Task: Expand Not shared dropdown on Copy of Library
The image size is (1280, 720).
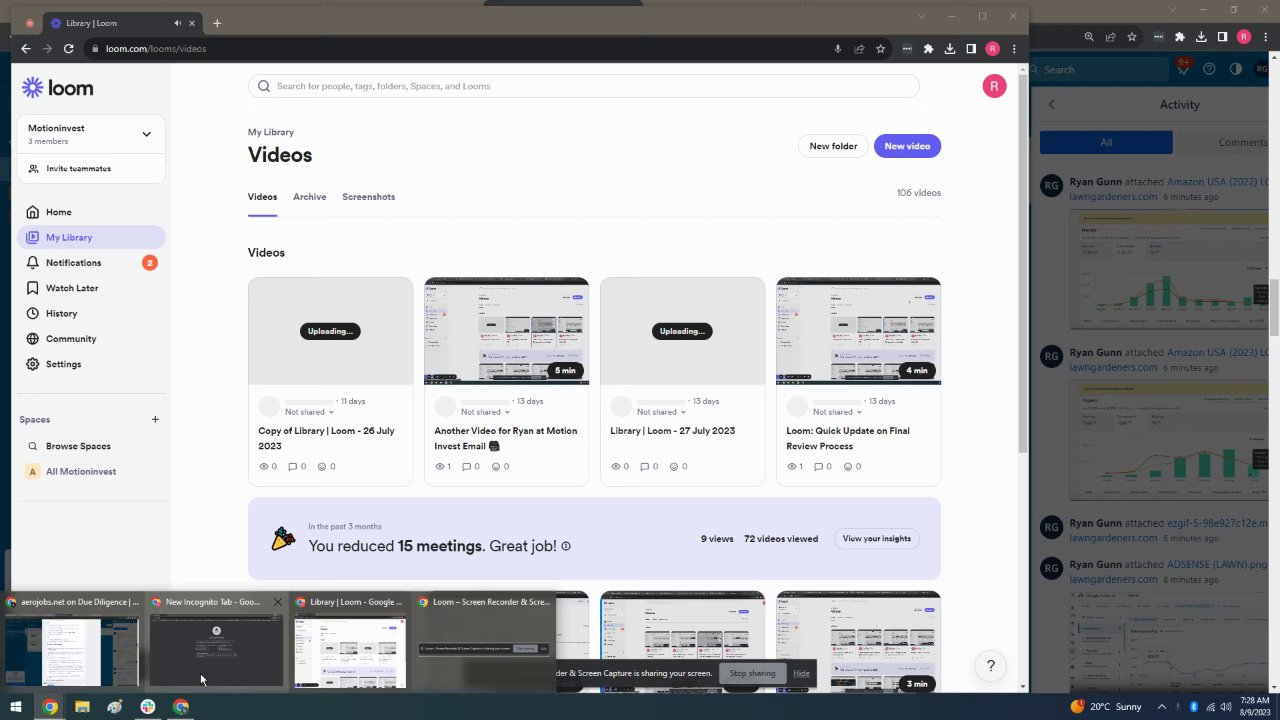Action: tap(309, 412)
